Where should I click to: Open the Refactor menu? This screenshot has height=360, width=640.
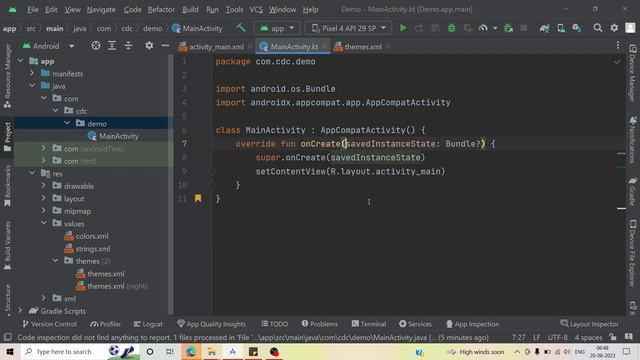tap(161, 9)
